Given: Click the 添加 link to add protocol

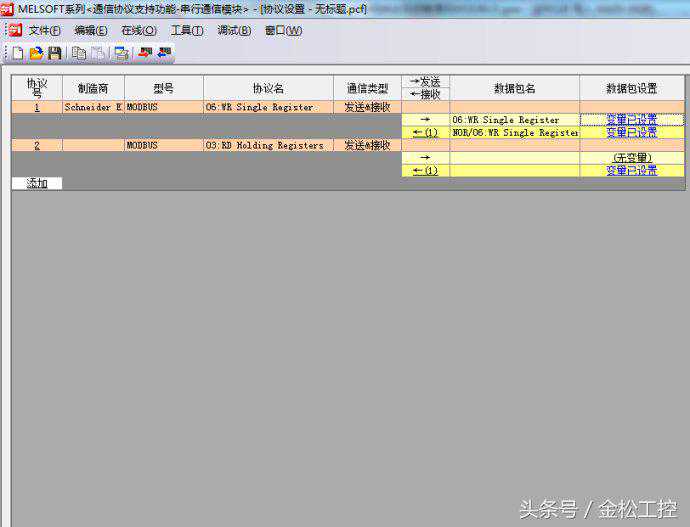Looking at the screenshot, I should (x=37, y=183).
